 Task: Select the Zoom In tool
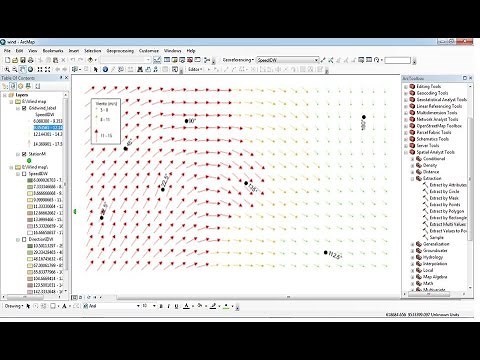click(x=7, y=69)
